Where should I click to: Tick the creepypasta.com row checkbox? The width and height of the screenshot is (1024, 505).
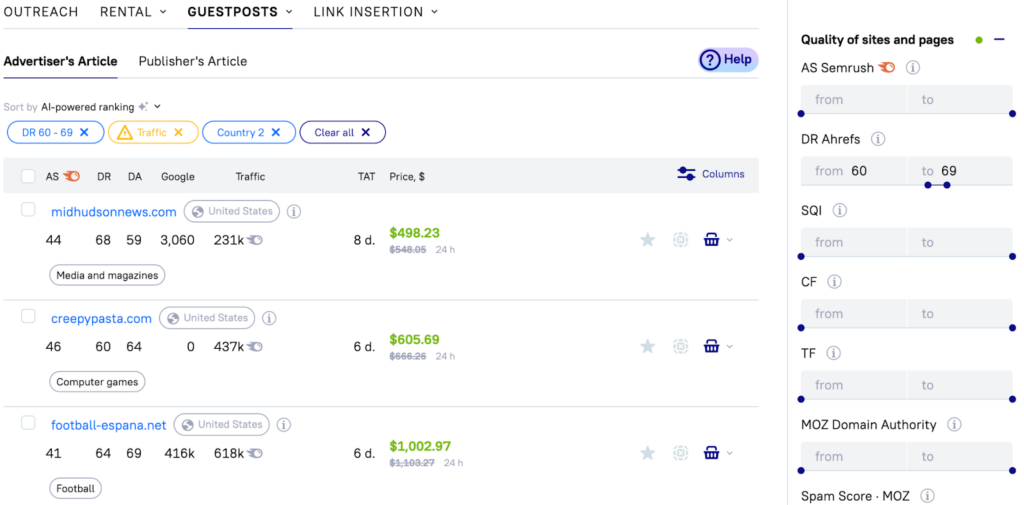28,316
